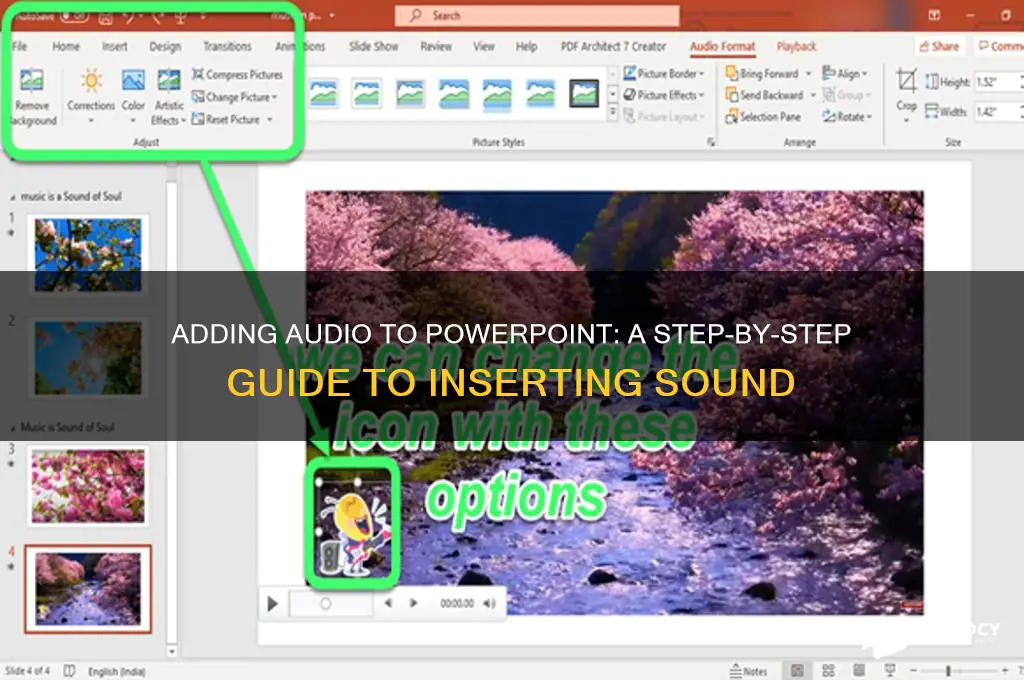This screenshot has width=1024, height=680.
Task: Switch to Slide Sorter view
Action: tap(828, 671)
